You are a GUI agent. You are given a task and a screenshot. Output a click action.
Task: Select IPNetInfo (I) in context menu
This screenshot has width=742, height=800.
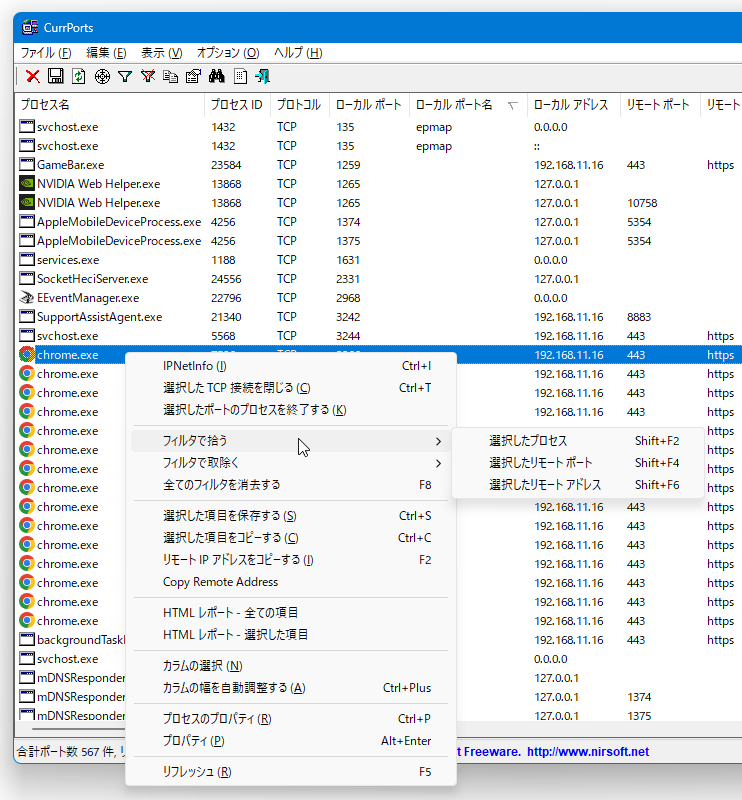pyautogui.click(x=291, y=366)
